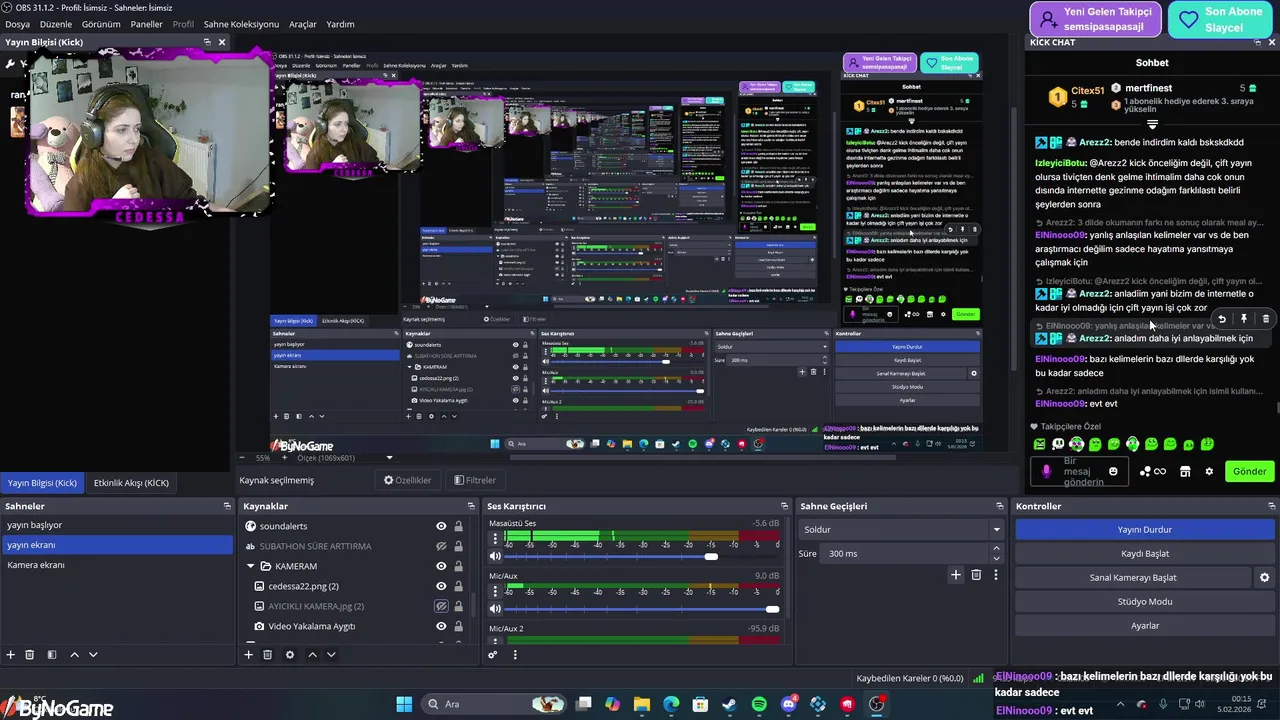The height and width of the screenshot is (720, 1280).
Task: Click Kaydı Başlat button
Action: (x=1145, y=554)
